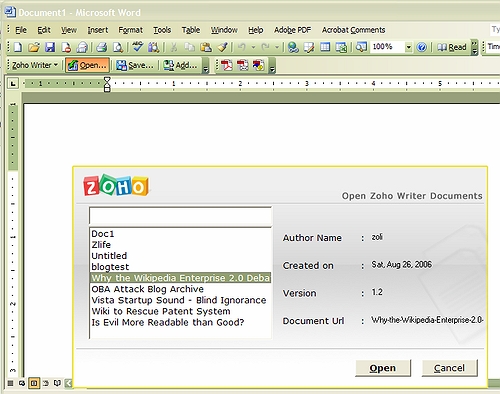Click the tab stop type selector

point(13,83)
